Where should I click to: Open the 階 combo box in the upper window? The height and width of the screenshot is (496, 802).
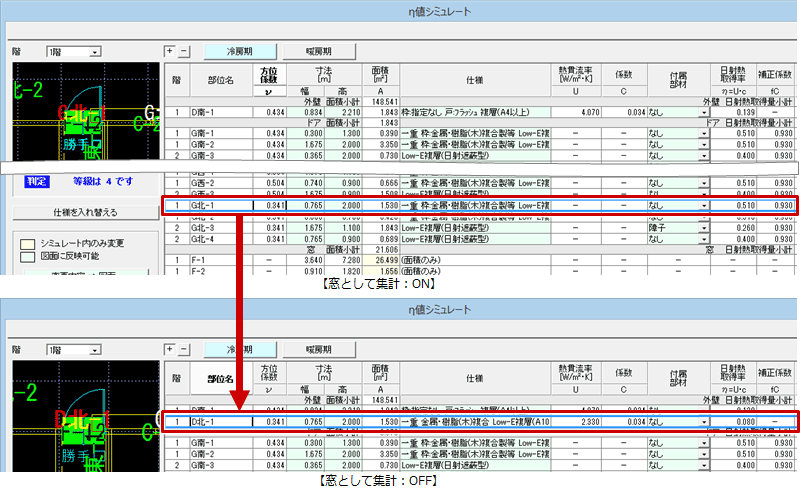95,52
